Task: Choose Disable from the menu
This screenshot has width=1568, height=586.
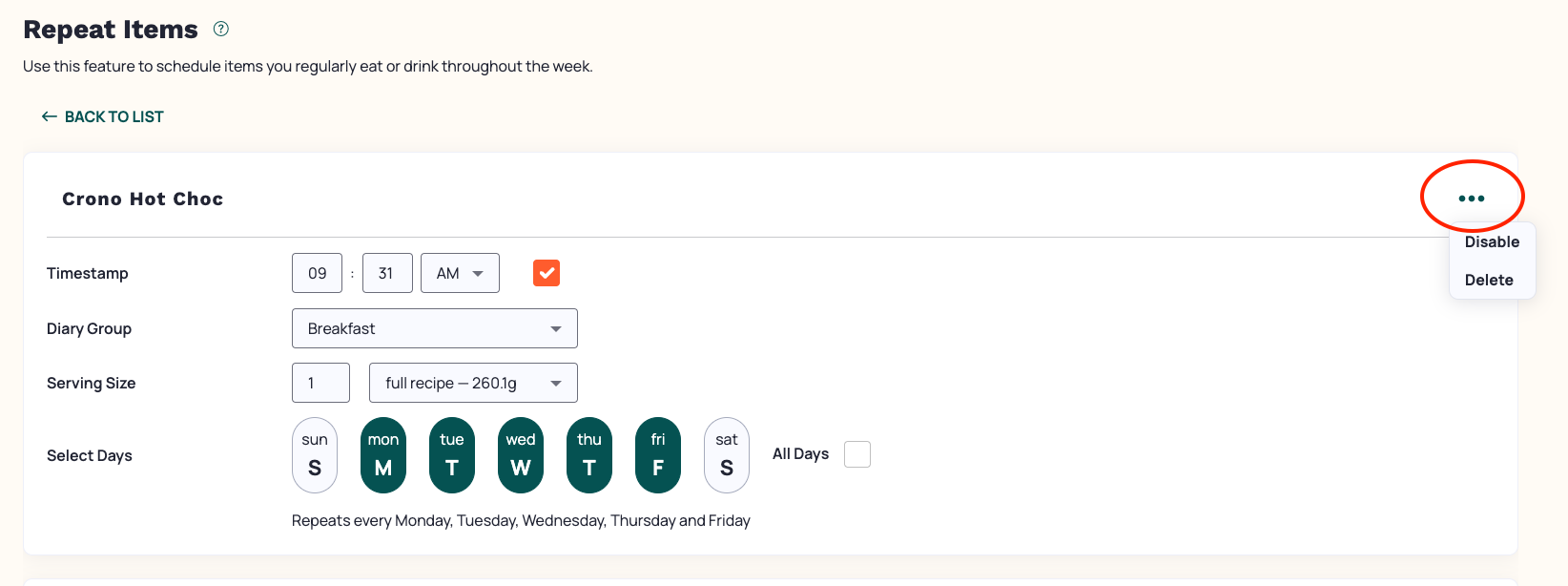Action: coord(1492,241)
